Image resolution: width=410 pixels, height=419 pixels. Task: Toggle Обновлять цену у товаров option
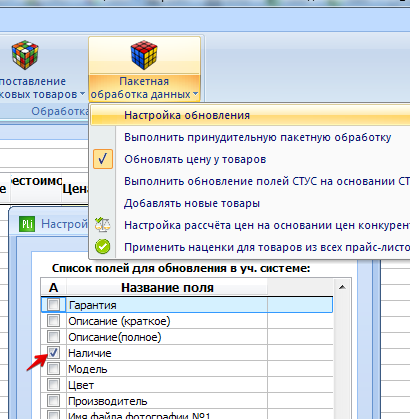[x=250, y=159]
